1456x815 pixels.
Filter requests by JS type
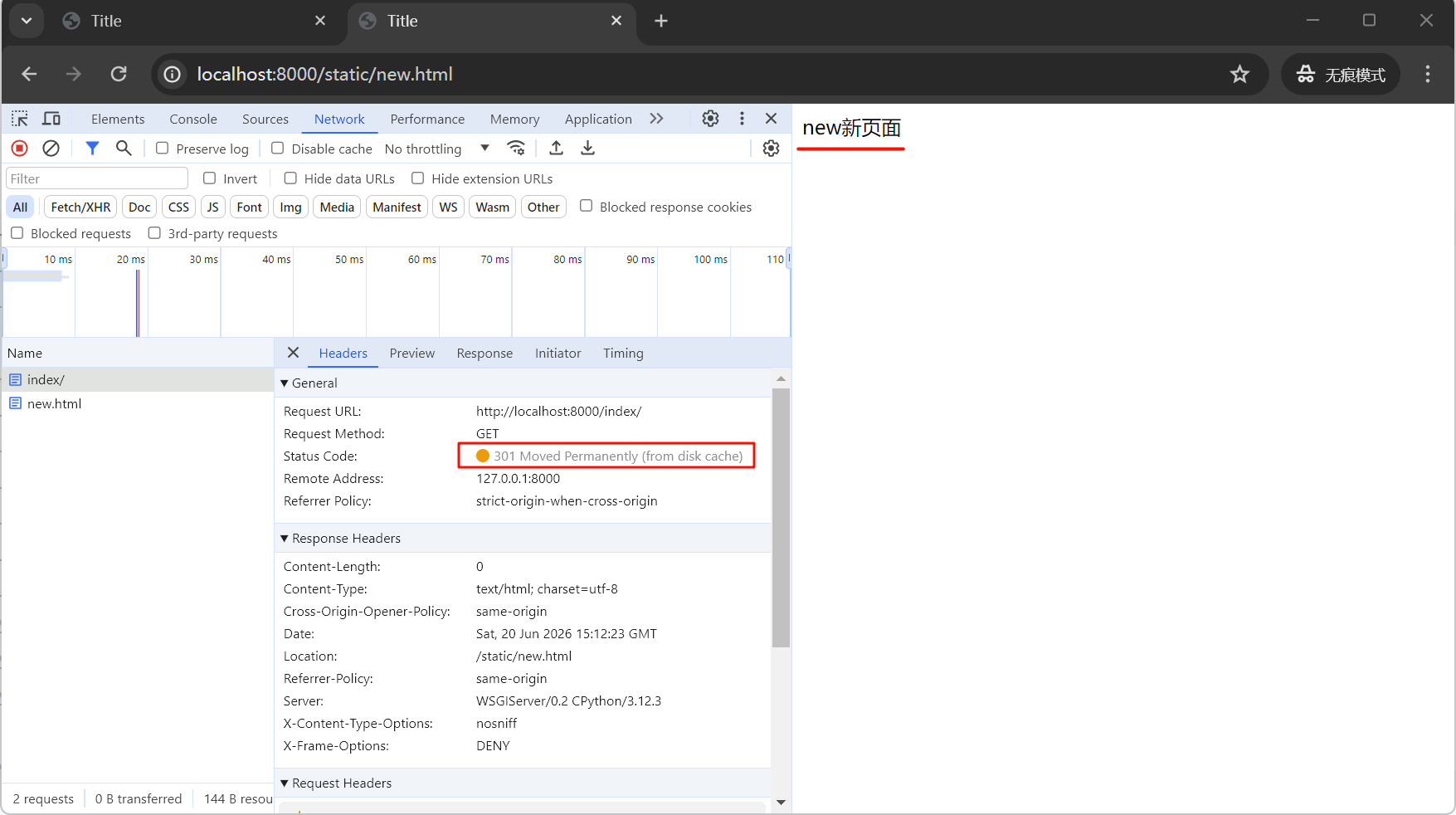click(212, 207)
